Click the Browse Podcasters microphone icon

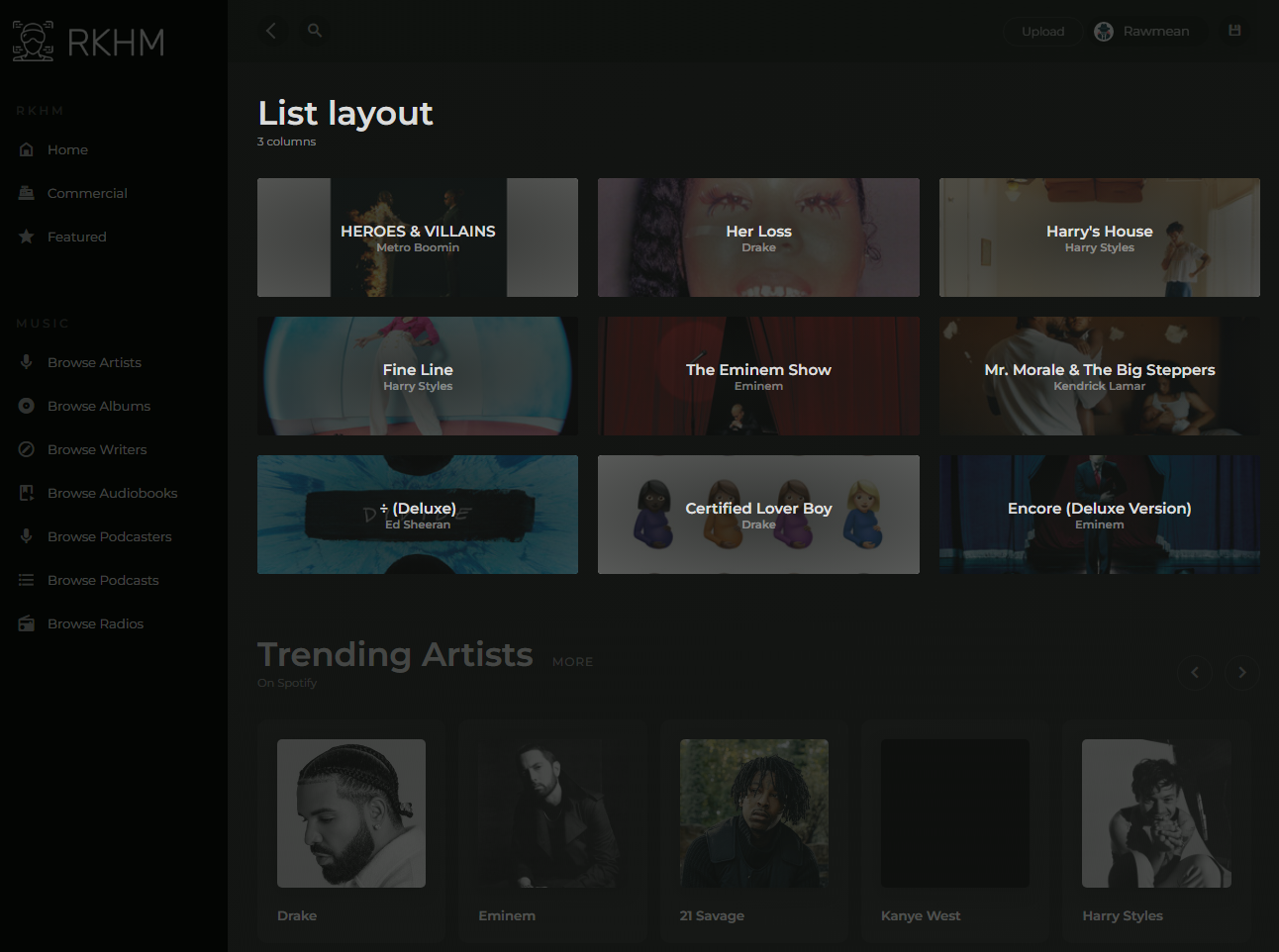click(27, 536)
